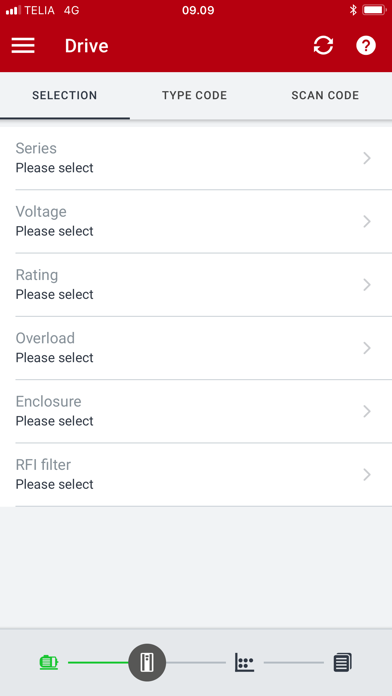Expand the Rating chevron
The width and height of the screenshot is (392, 696).
coord(367,285)
